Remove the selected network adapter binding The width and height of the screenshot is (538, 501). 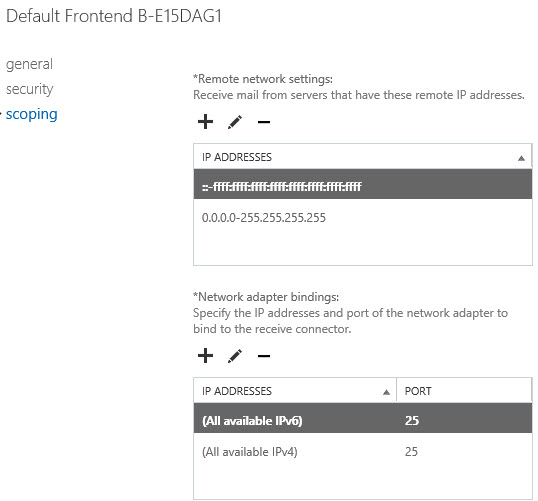click(264, 356)
